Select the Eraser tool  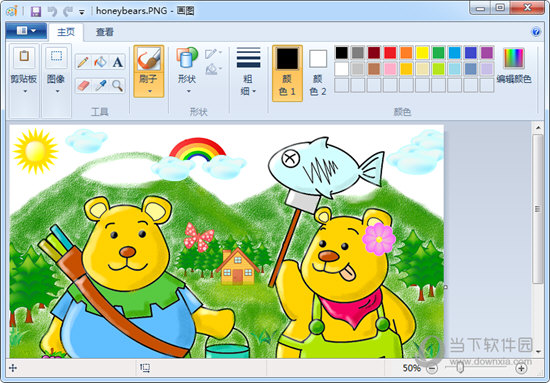(83, 85)
